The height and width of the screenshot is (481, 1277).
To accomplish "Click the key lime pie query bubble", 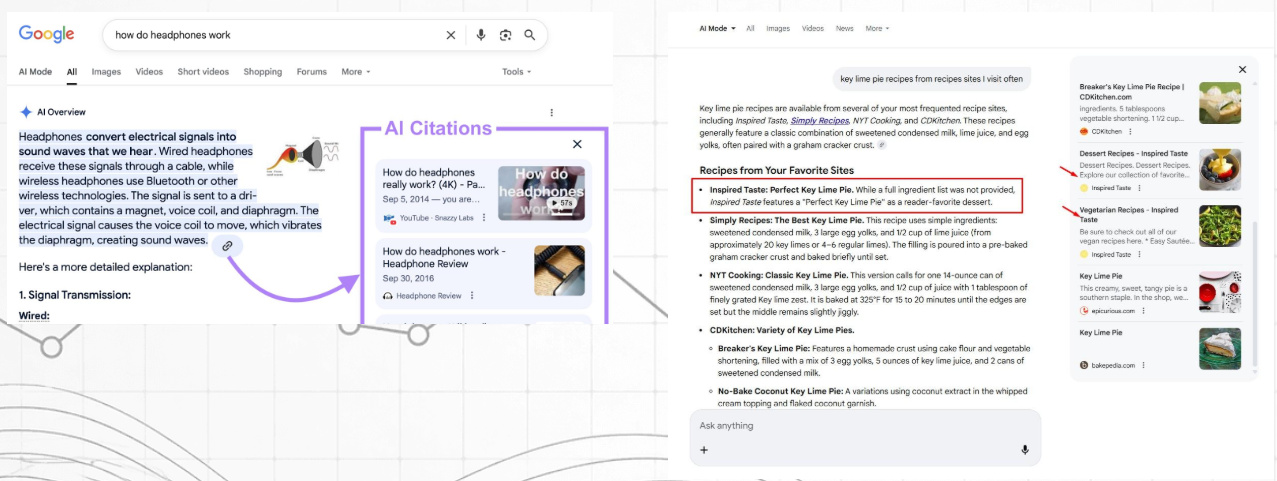I will pyautogui.click(x=932, y=79).
